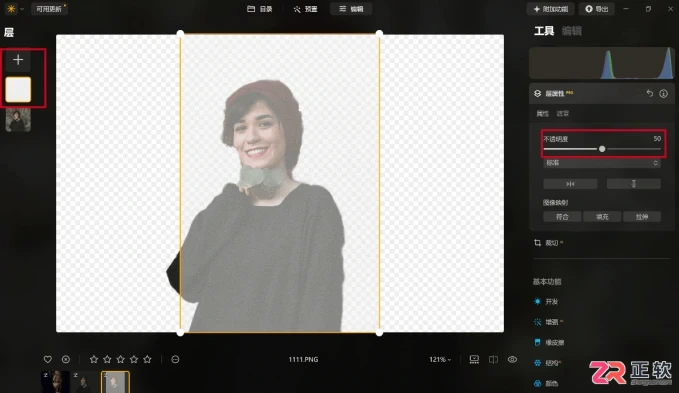Select the portrait base layer thumbnail
This screenshot has width=679, height=393.
pyautogui.click(x=18, y=120)
